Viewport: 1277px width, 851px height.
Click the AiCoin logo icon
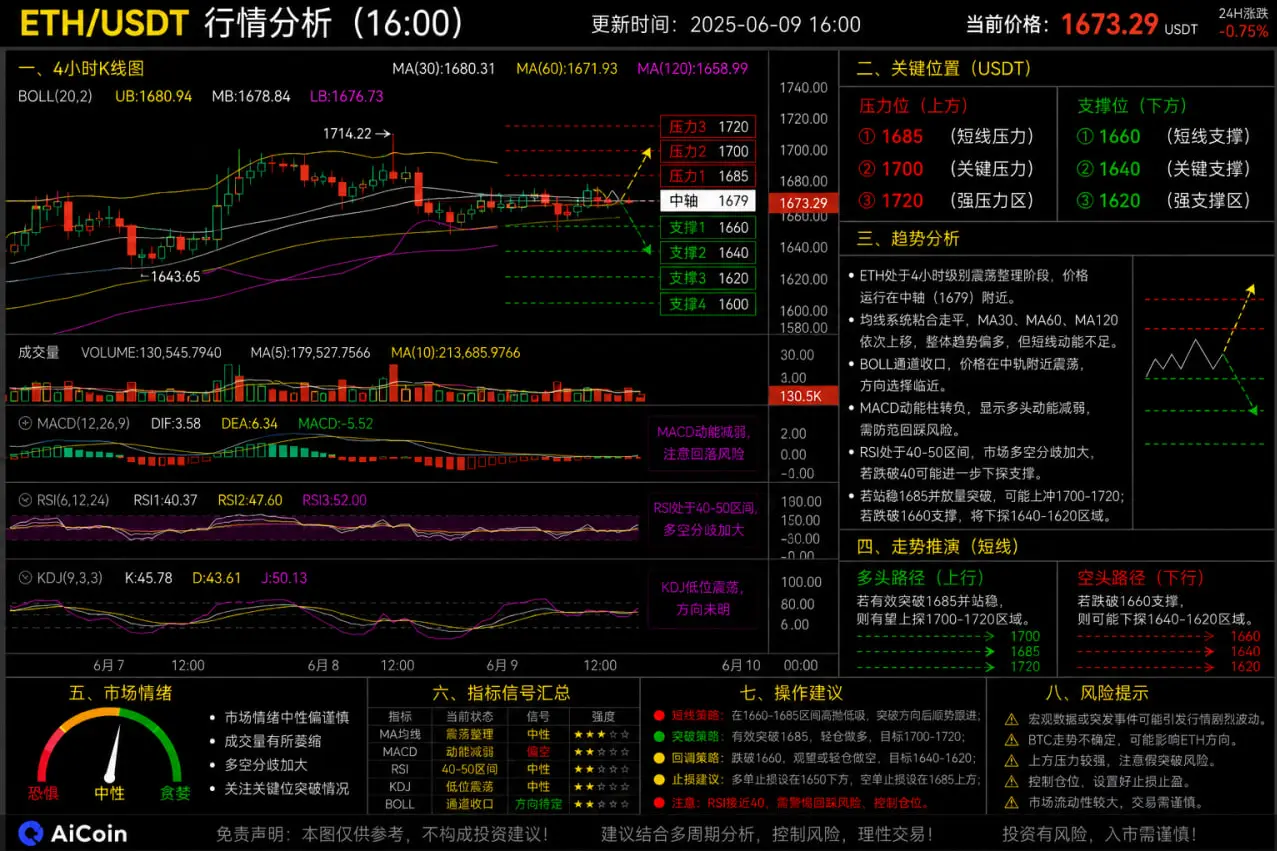point(32,833)
